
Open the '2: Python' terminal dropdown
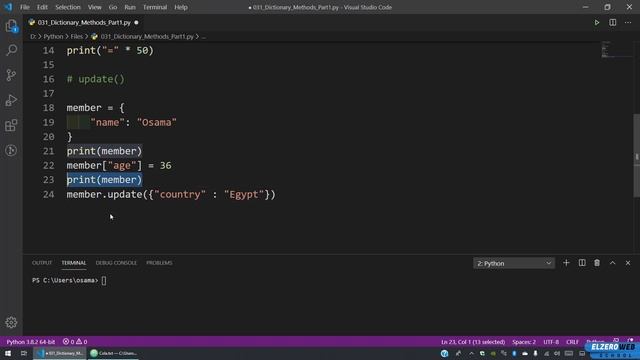pos(514,263)
